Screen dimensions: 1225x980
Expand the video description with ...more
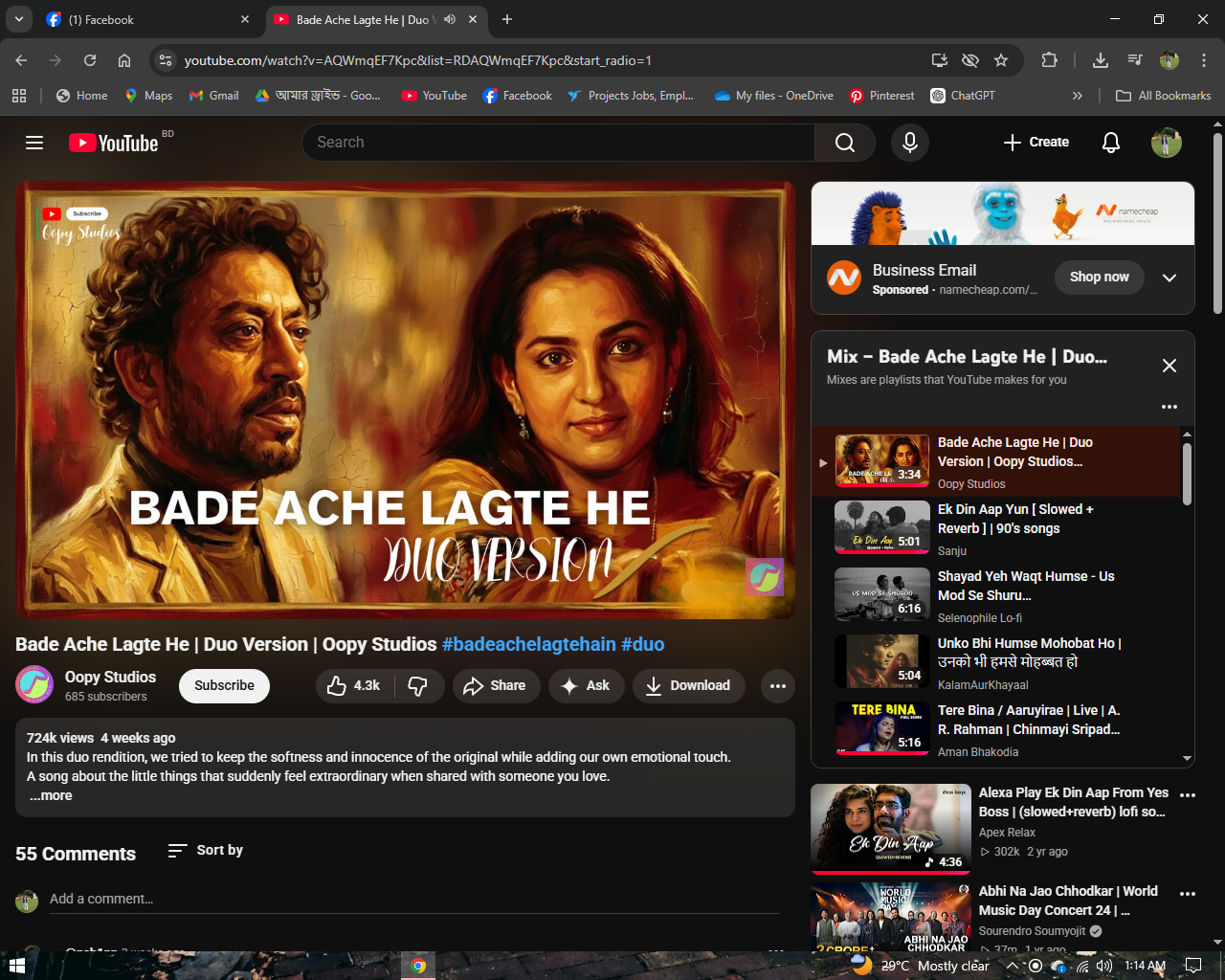coord(51,795)
